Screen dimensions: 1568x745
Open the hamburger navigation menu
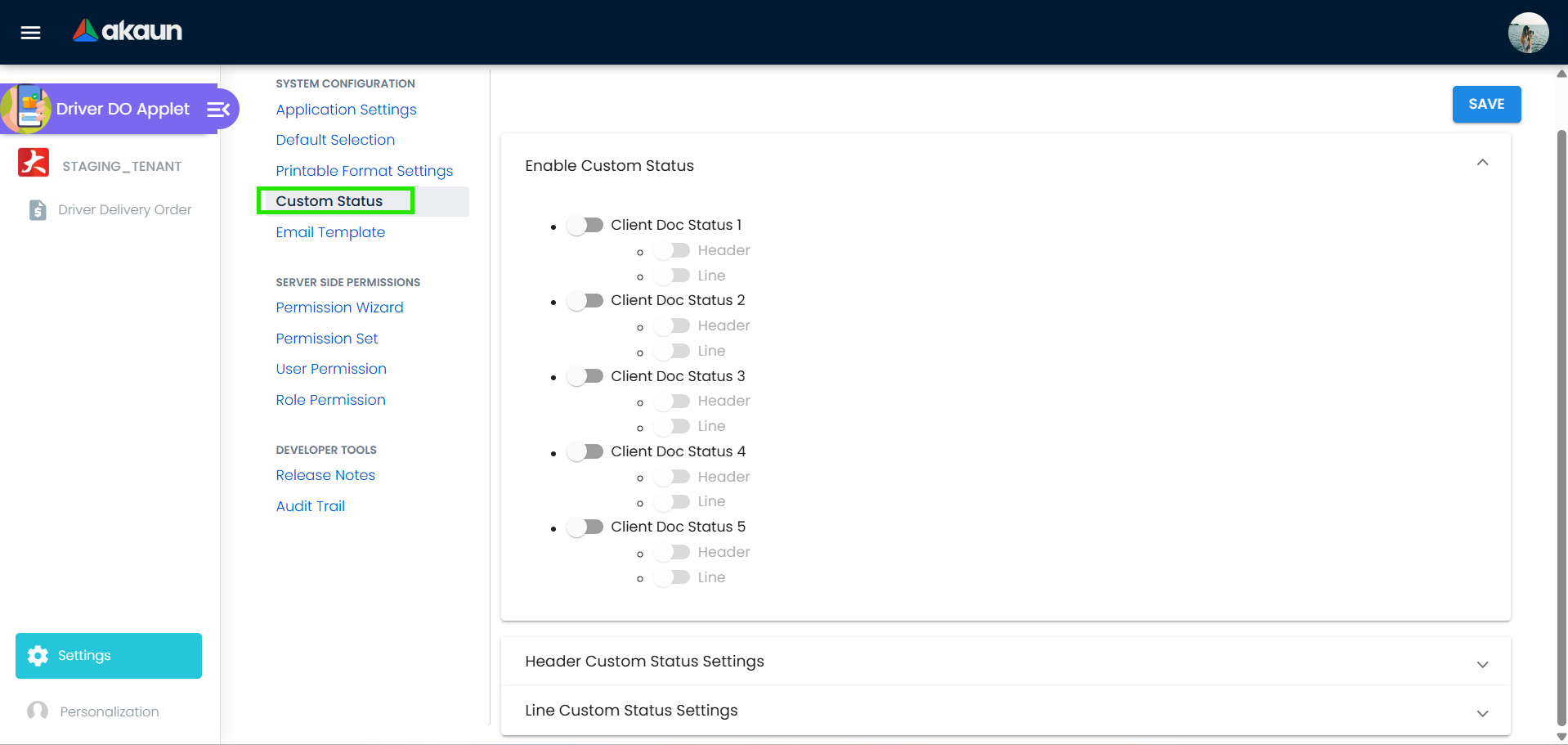(x=30, y=32)
